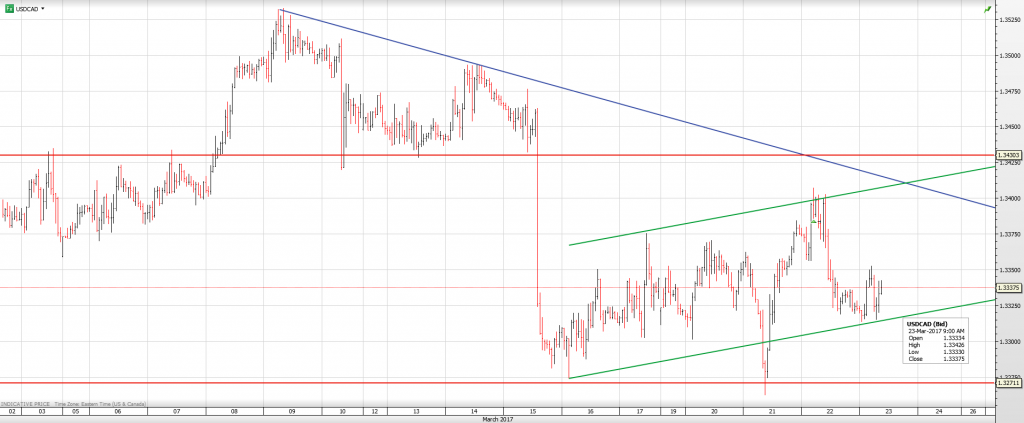Click the 1.35250 price axis level
1024x423 pixels.
click(x=1008, y=19)
